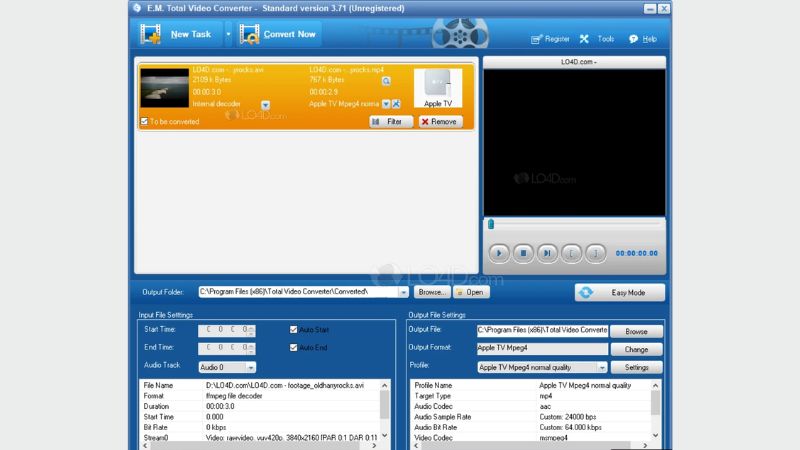Expand the New Task dropdown arrow

click(229, 34)
